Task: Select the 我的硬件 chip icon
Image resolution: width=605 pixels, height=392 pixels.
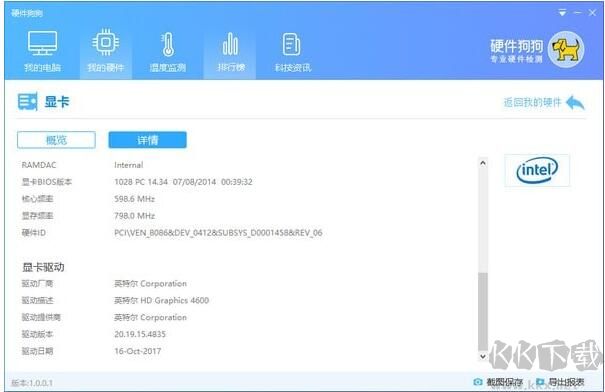Action: pyautogui.click(x=106, y=42)
